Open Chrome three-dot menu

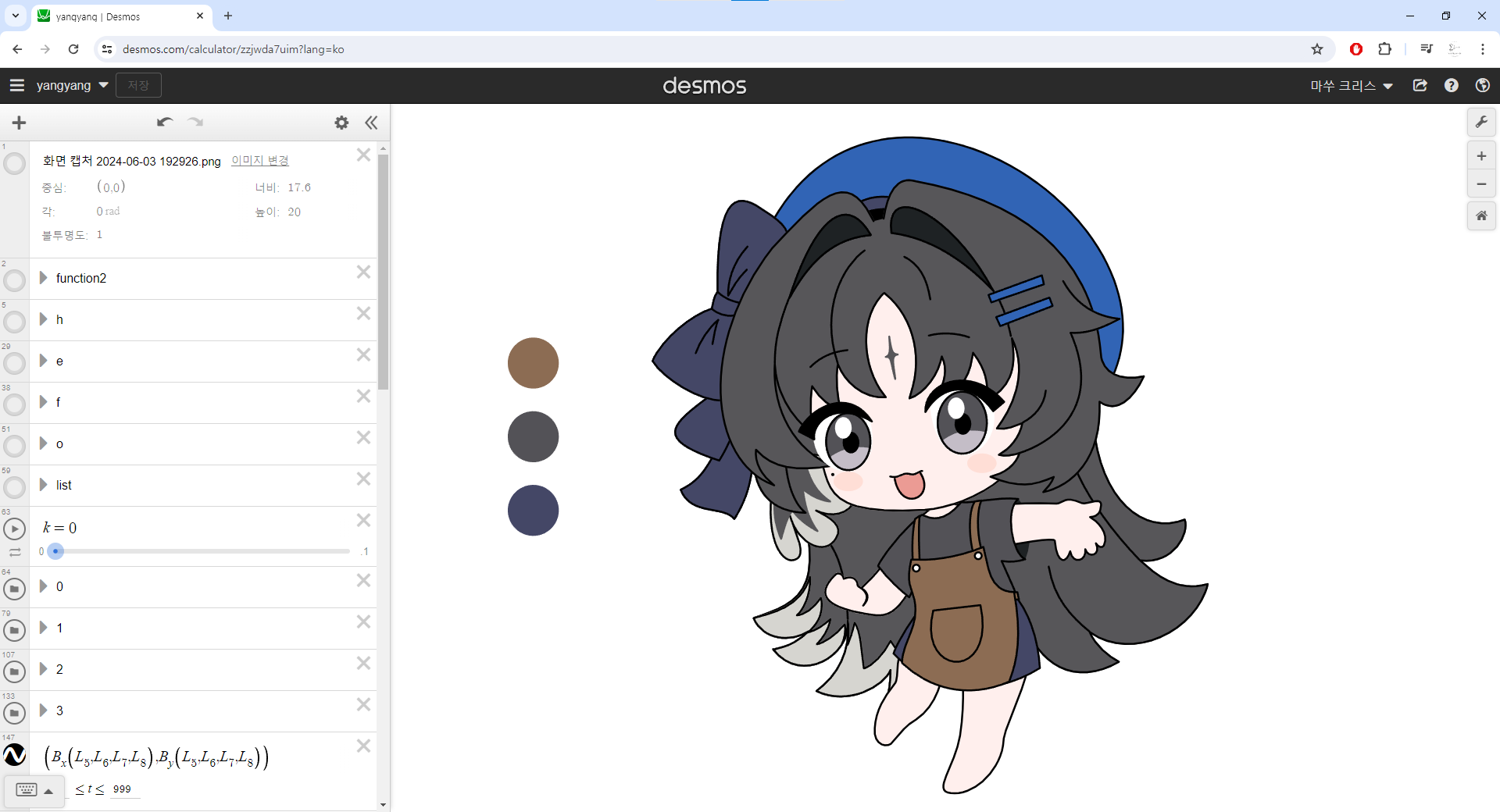tap(1482, 49)
